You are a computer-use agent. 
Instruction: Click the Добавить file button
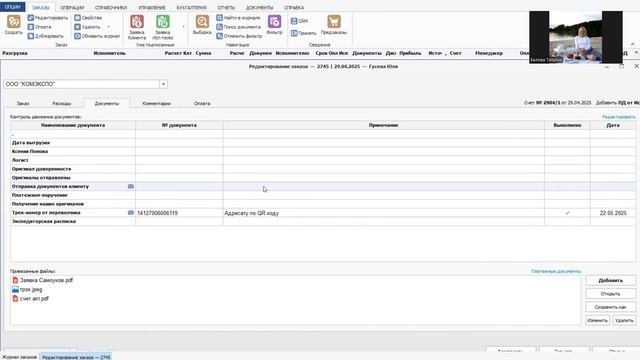[x=611, y=280]
